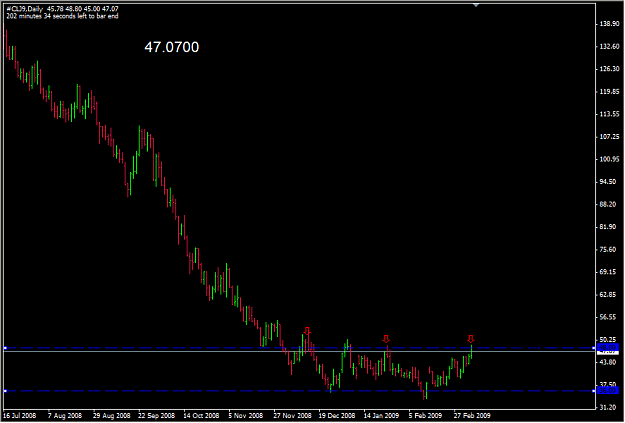Click the red down arrow near 27 Nov 2008
Screen dimensions: 625x423
307,331
